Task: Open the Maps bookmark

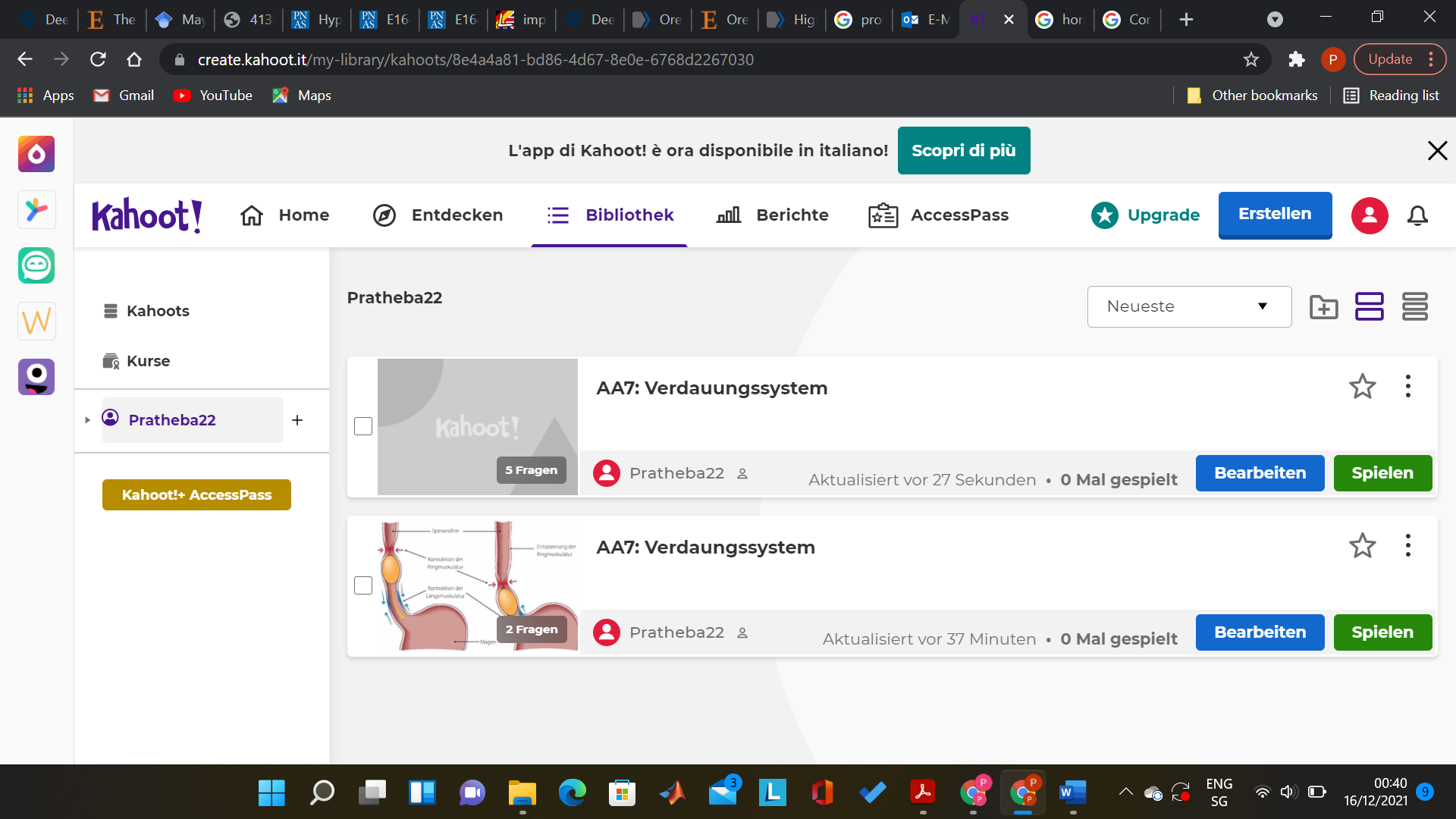Action: pyautogui.click(x=302, y=96)
